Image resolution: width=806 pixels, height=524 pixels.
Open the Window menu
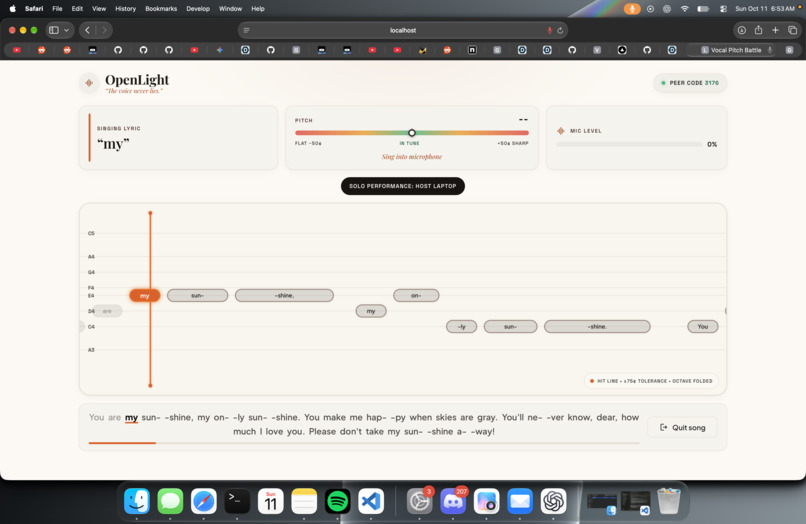pyautogui.click(x=230, y=9)
